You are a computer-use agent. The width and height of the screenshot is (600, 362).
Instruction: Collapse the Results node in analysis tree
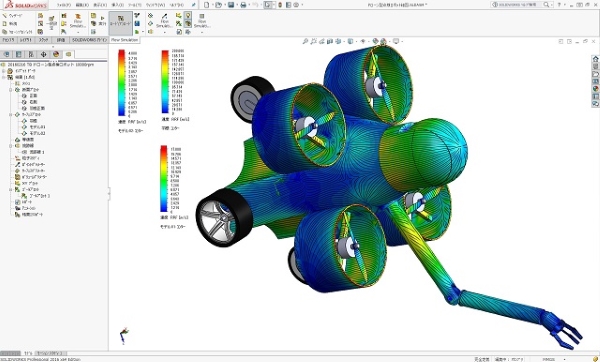[4, 77]
